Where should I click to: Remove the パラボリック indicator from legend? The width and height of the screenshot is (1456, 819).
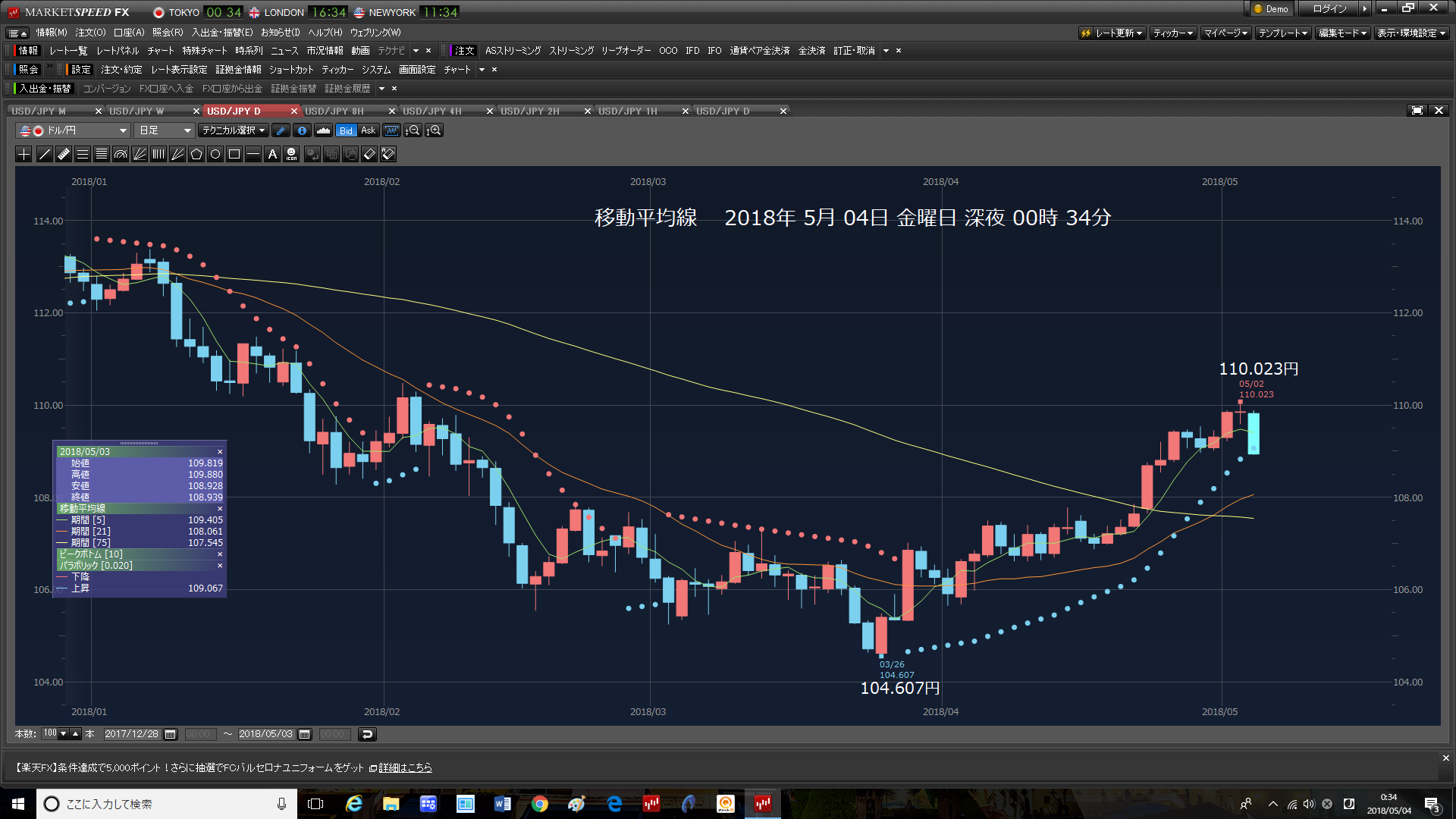220,566
